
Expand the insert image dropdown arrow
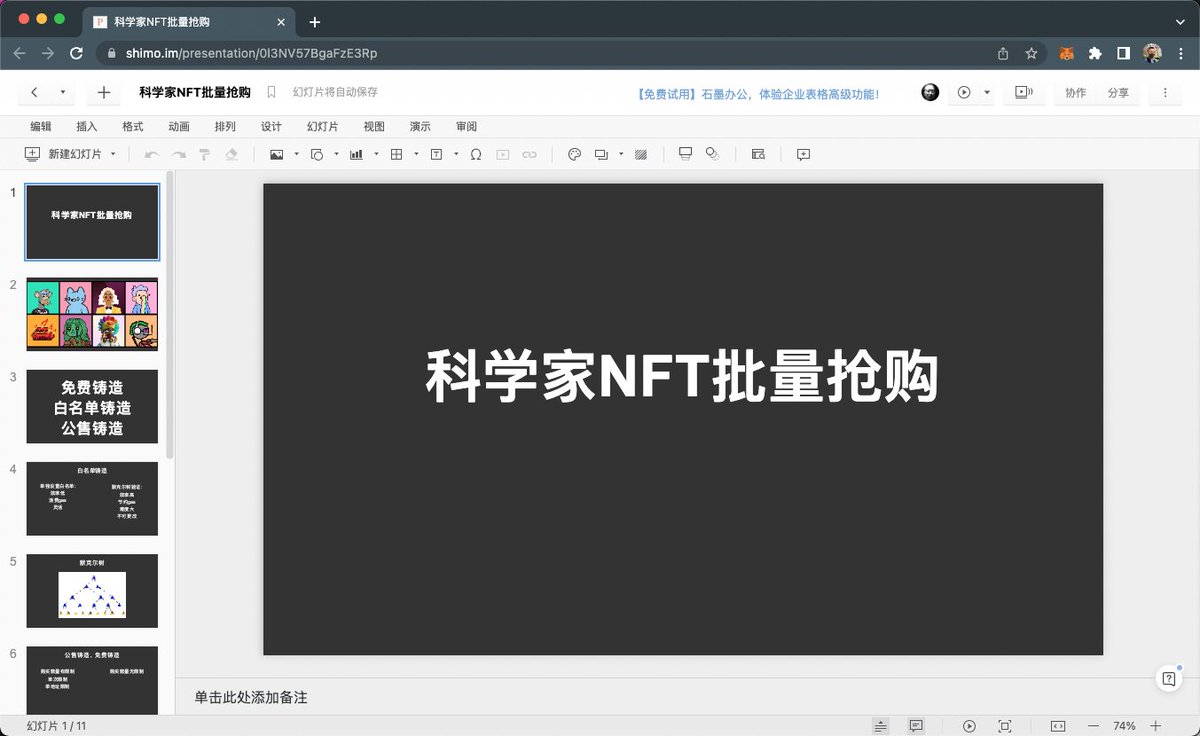tap(296, 154)
